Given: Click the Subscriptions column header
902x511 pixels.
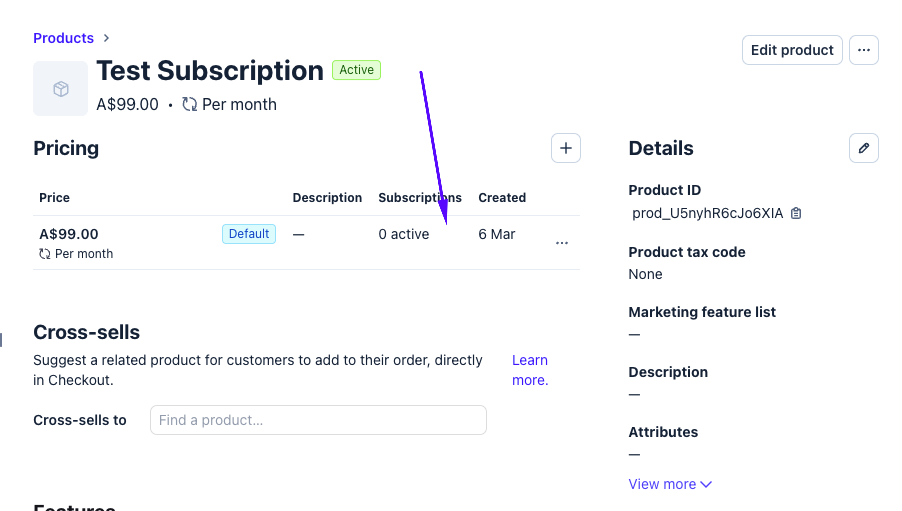Looking at the screenshot, I should coord(420,198).
